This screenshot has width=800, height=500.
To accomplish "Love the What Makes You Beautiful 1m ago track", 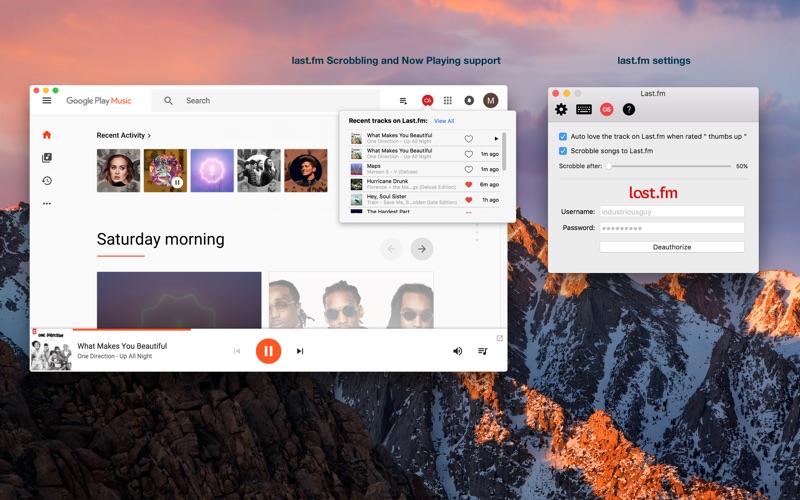I will (468, 154).
